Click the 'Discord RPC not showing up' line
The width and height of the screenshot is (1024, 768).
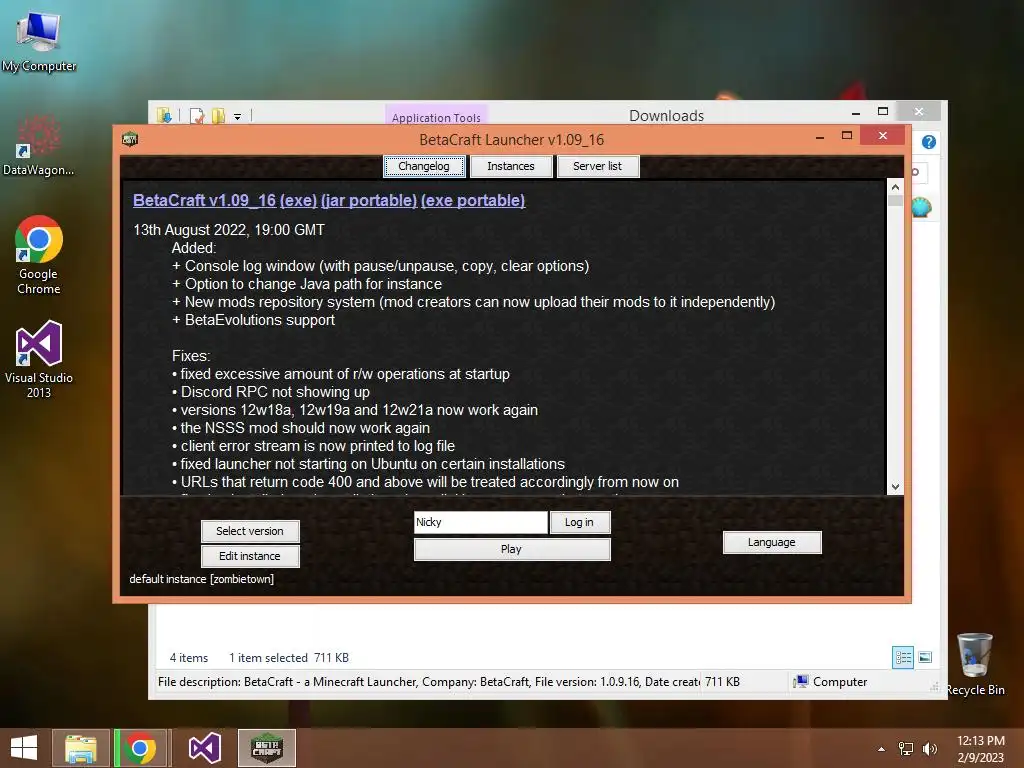click(x=270, y=392)
